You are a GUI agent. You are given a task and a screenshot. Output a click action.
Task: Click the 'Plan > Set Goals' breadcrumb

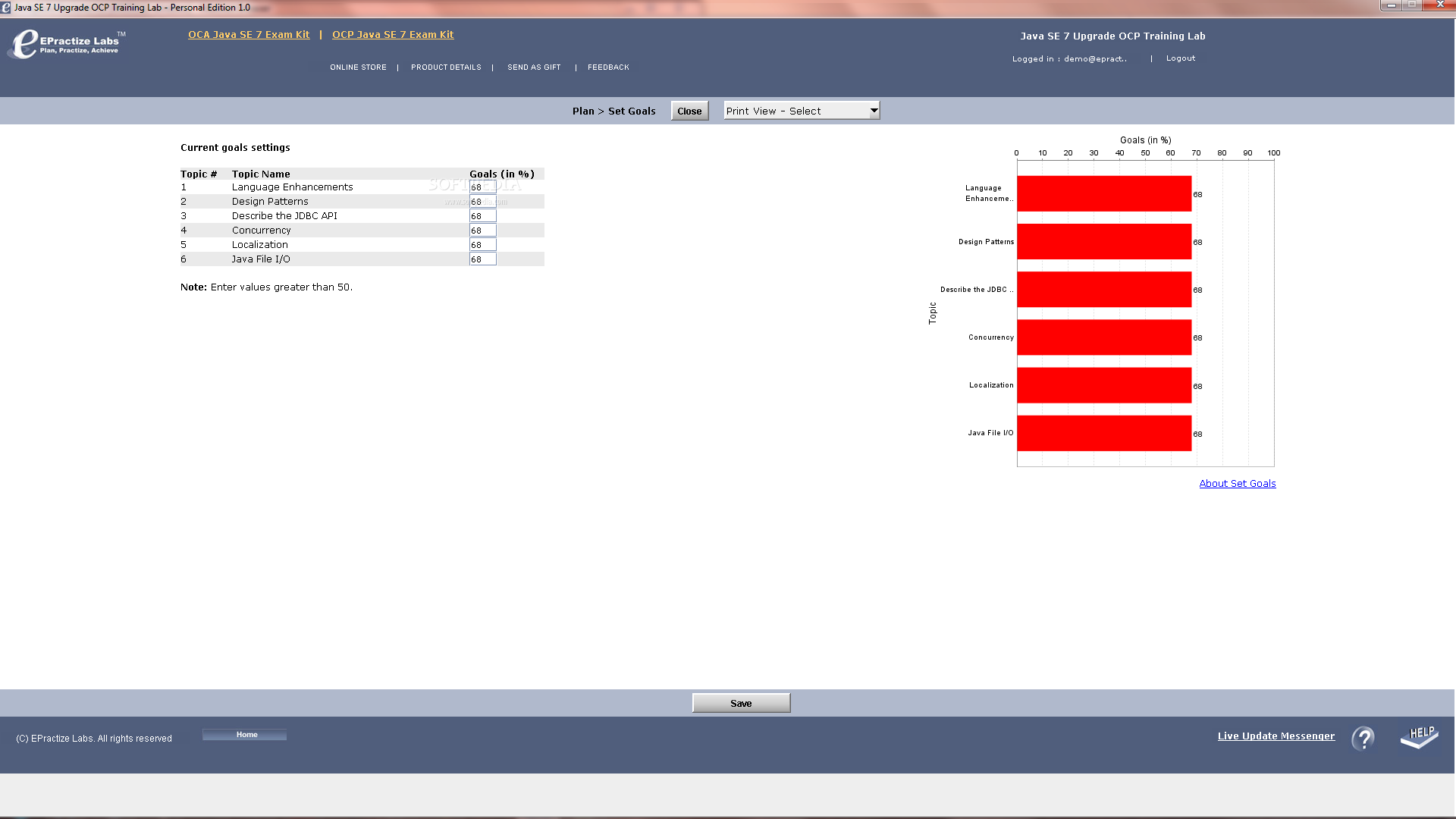613,111
